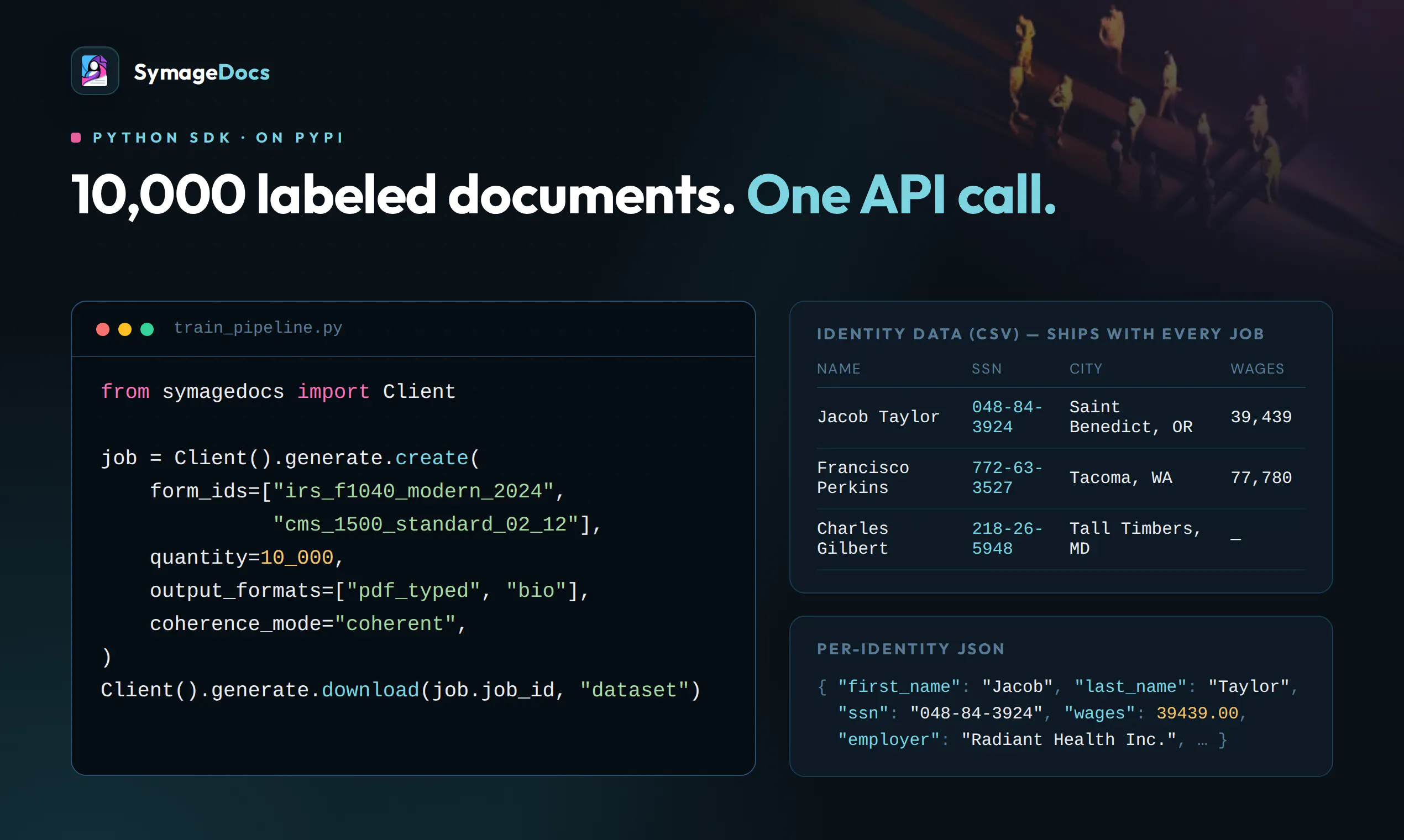Click SSN 218-26-5948
The height and width of the screenshot is (840, 1404).
pos(1007,538)
